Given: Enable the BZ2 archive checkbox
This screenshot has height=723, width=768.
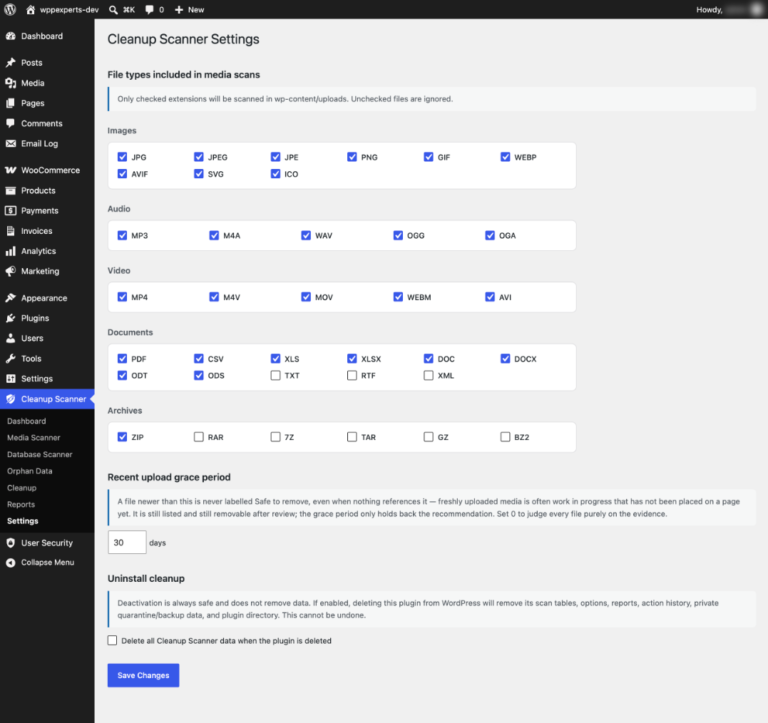Looking at the screenshot, I should coord(505,436).
